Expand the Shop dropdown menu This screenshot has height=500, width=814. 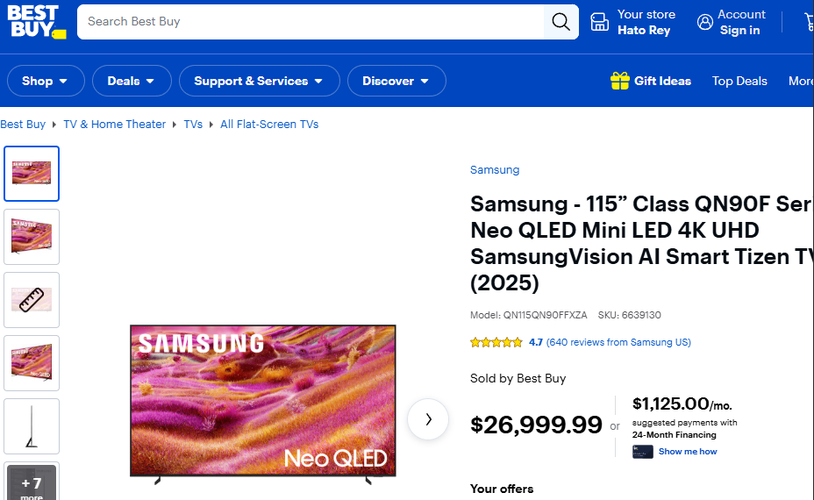click(x=46, y=81)
